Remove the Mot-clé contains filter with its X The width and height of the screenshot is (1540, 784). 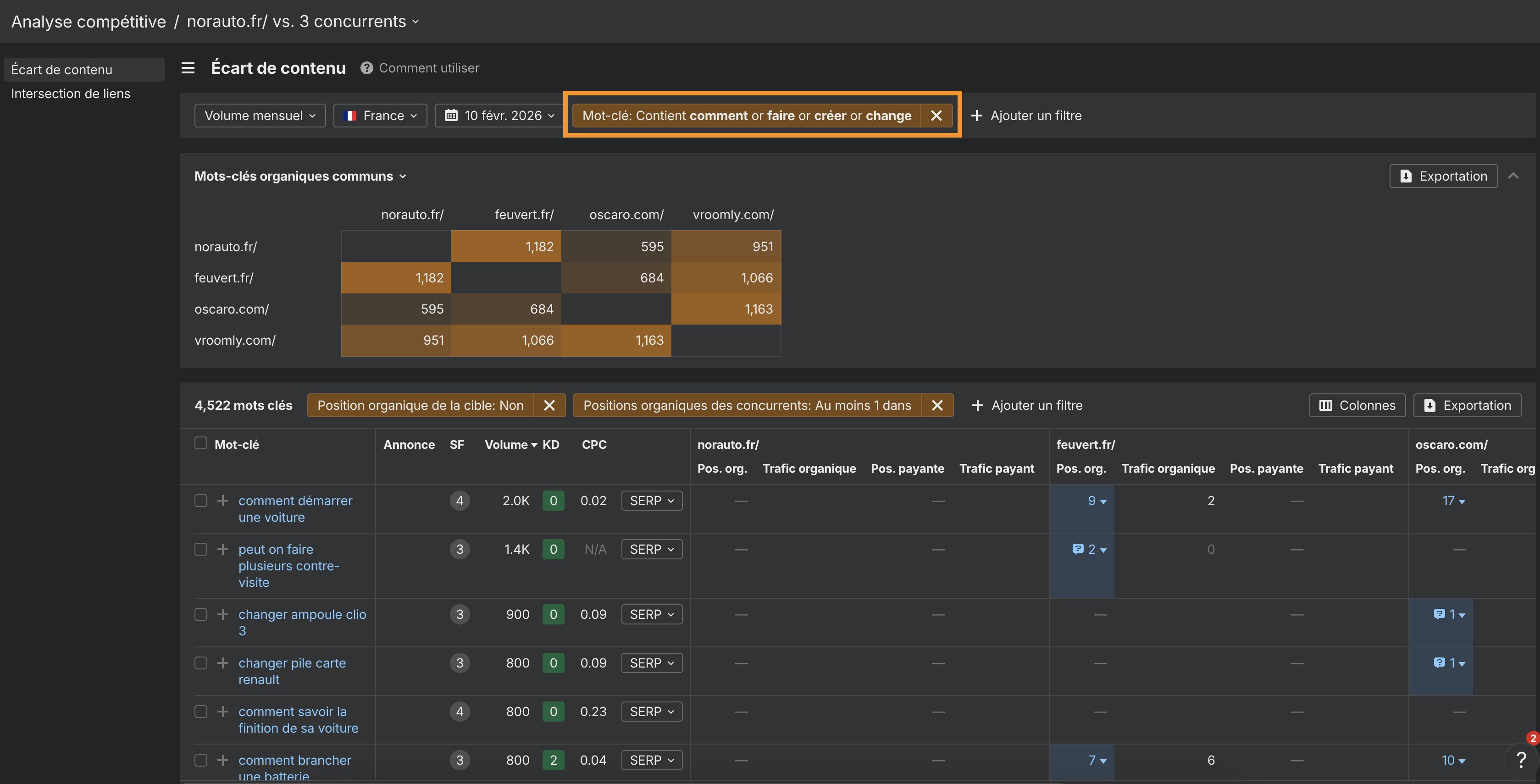coord(936,116)
